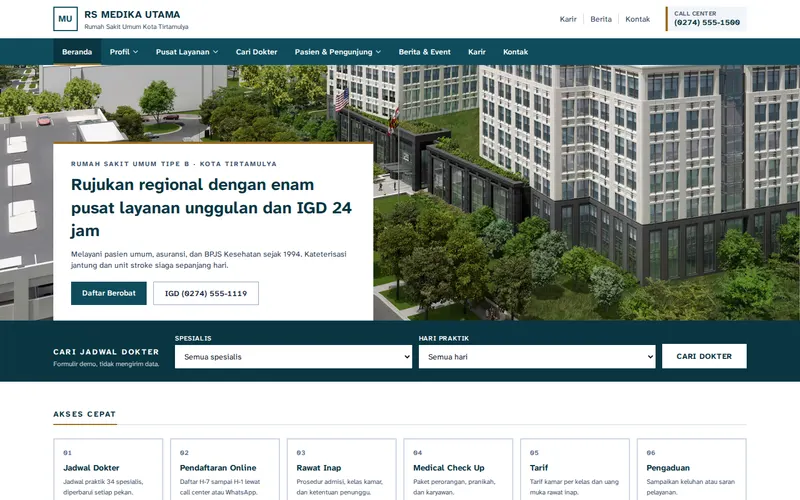Open RS Medika Utama site title
Screen dimensions: 800x500
(x=132, y=14)
